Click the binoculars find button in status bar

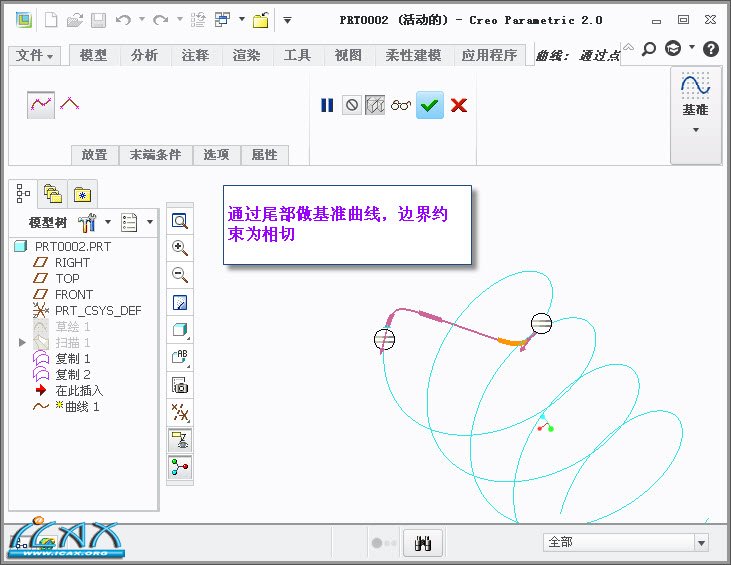point(423,543)
